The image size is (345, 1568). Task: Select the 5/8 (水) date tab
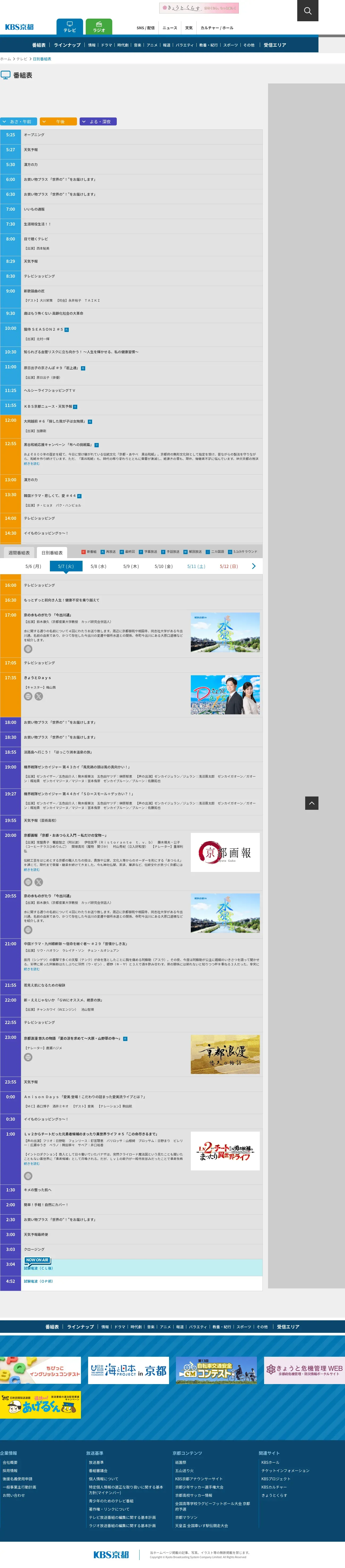[x=98, y=566]
